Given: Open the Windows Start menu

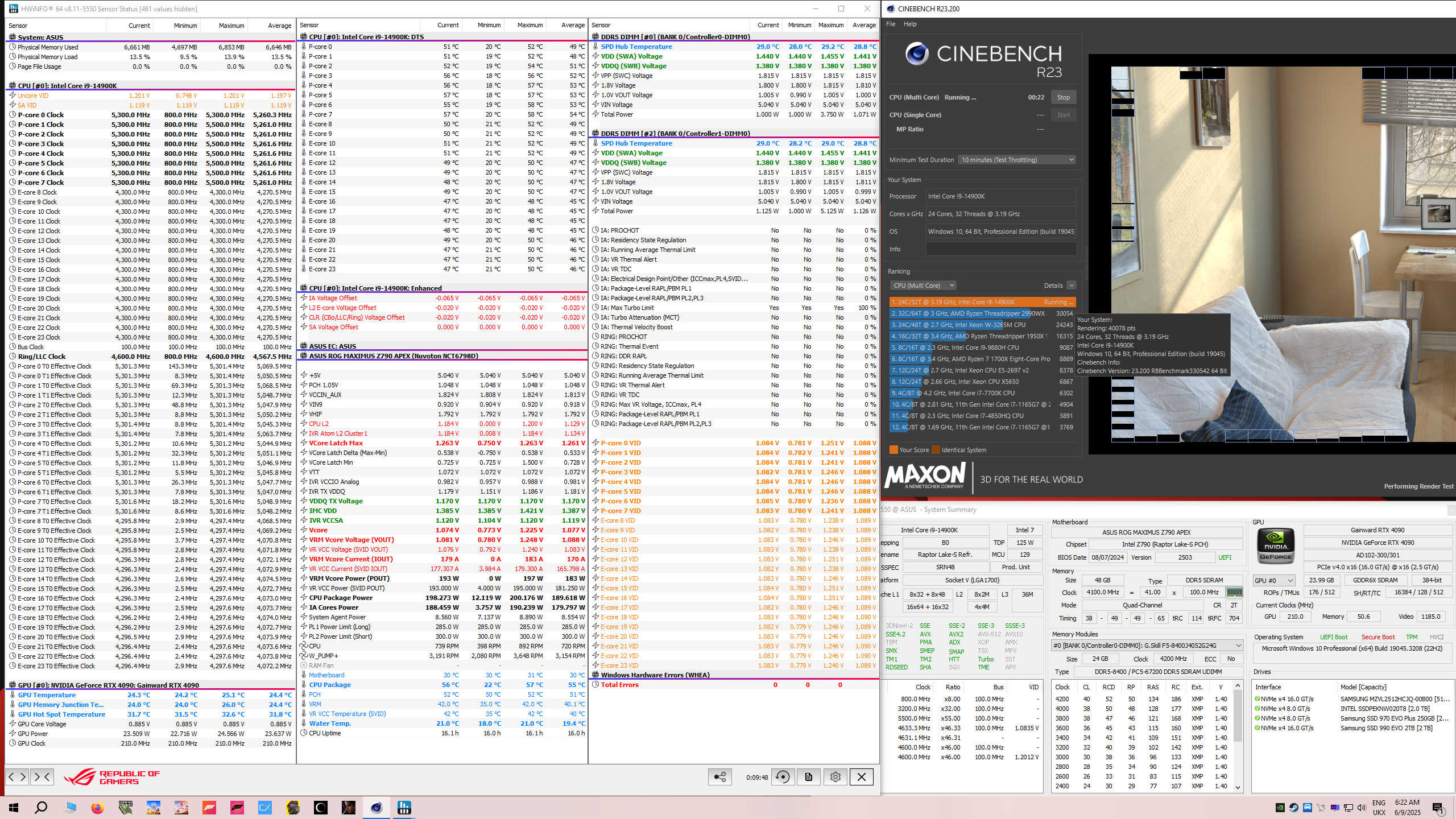Looking at the screenshot, I should coord(14,808).
